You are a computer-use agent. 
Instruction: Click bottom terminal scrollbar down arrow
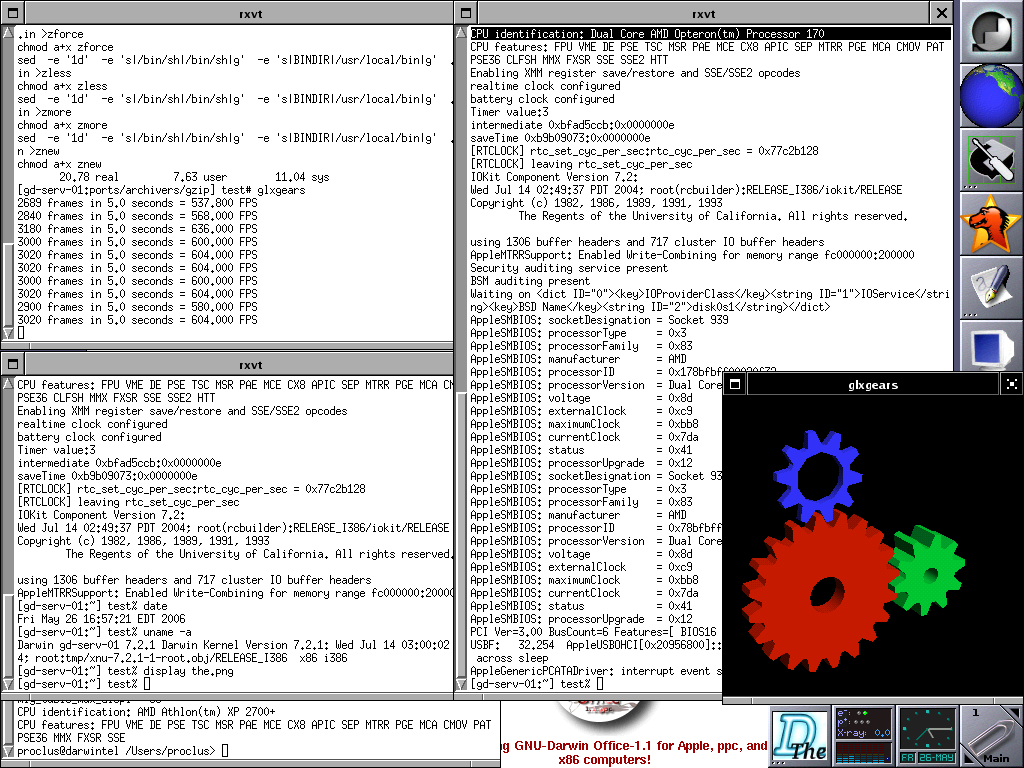point(8,751)
